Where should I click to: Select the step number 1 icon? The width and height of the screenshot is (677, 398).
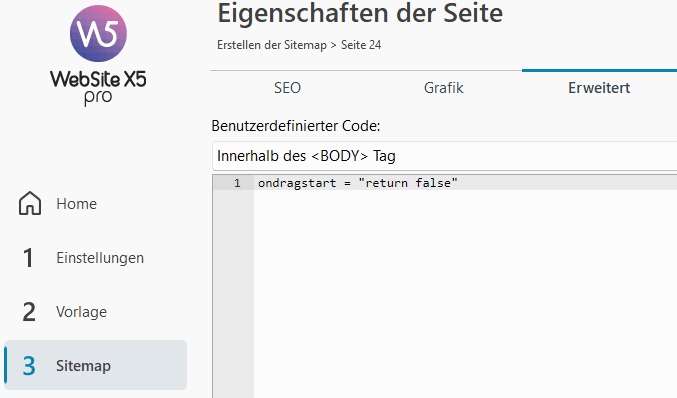28,258
